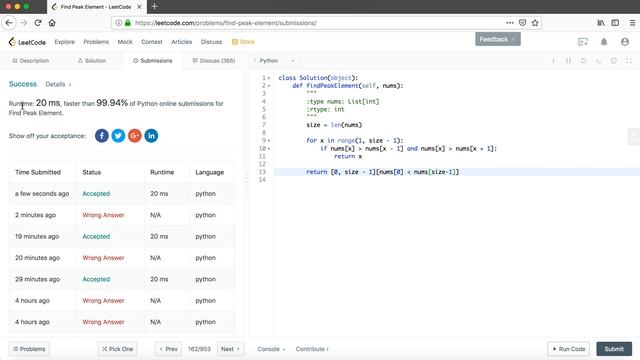Open the page actions ellipsis menu
This screenshot has width=640, height=360.
point(510,23)
